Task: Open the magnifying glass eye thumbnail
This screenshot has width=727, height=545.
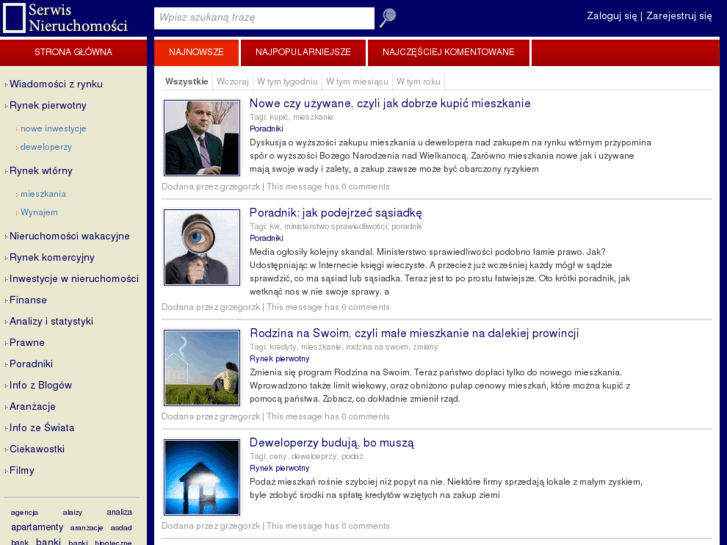Action: click(202, 247)
